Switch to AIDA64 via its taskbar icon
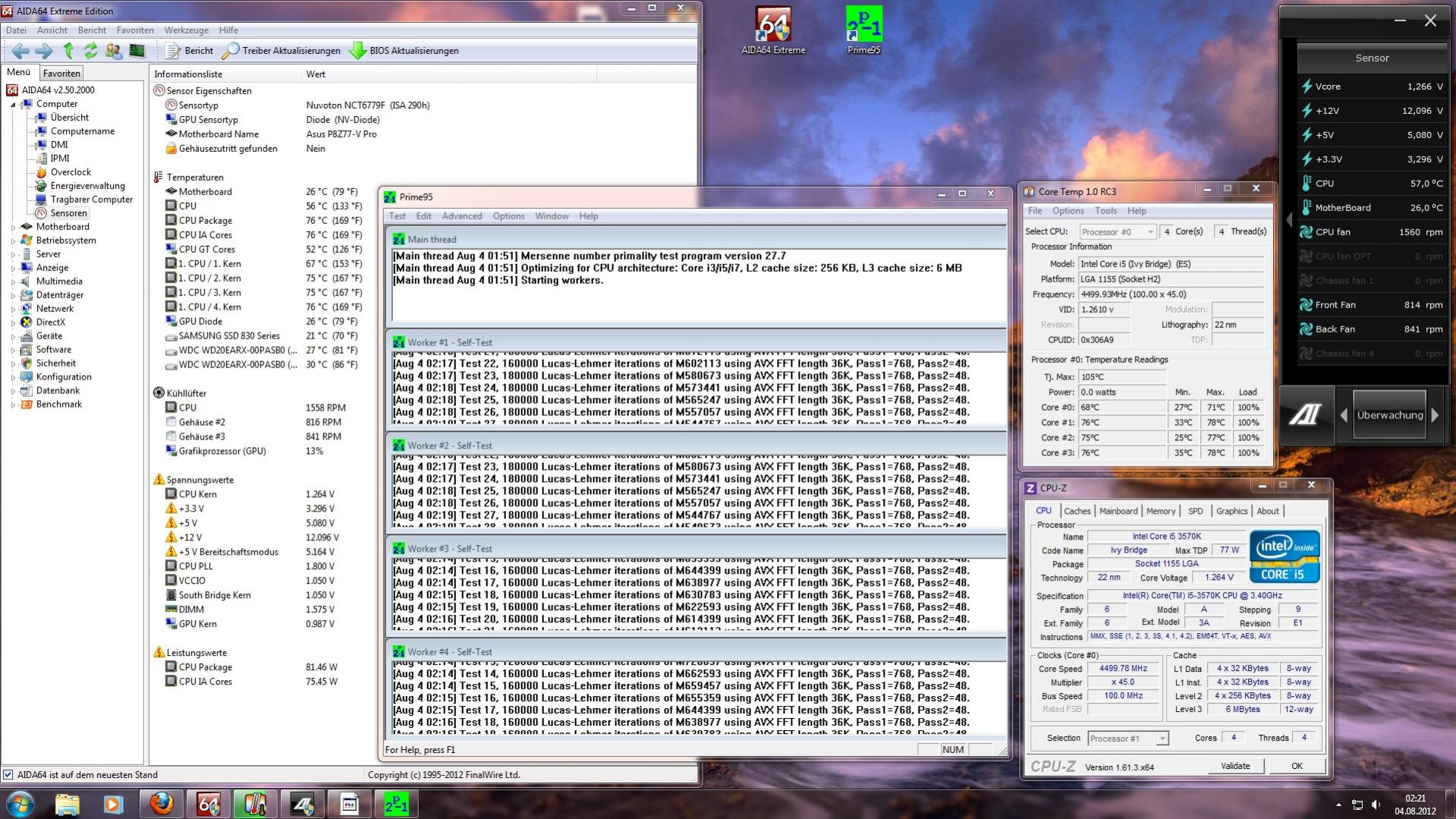Image resolution: width=1456 pixels, height=819 pixels. tap(208, 804)
